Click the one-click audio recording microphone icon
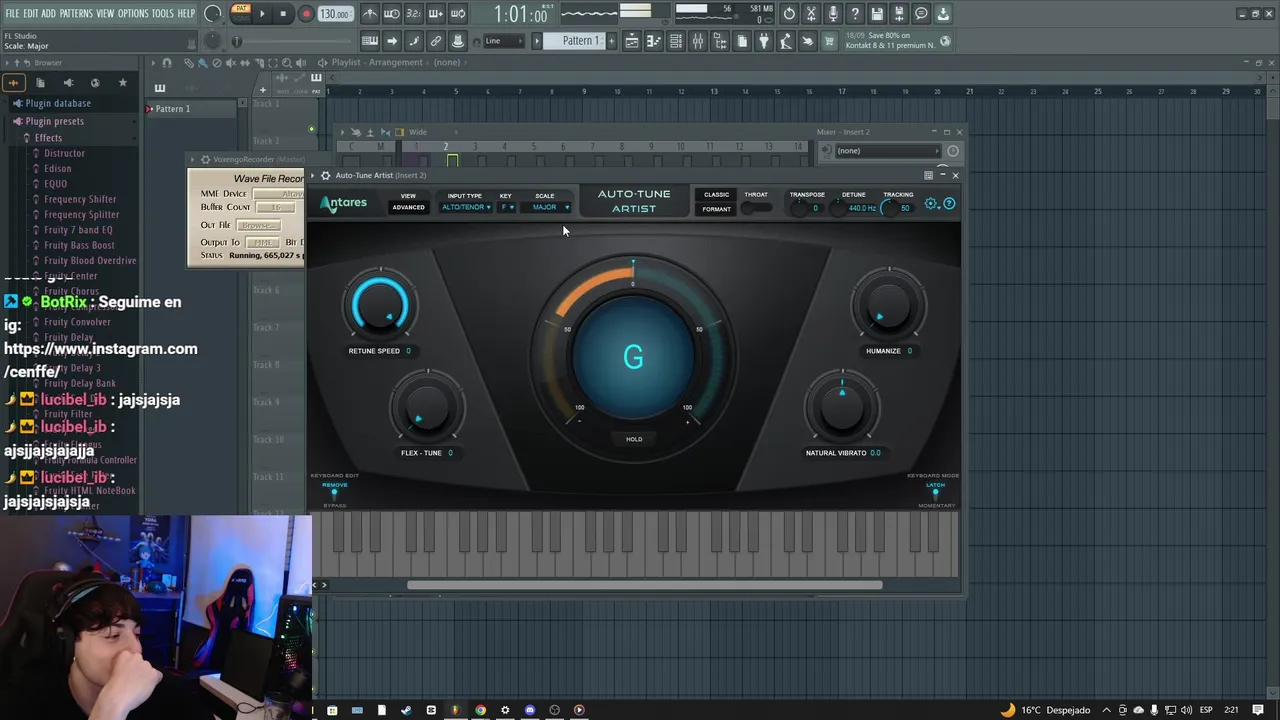This screenshot has height=720, width=1280. (833, 14)
